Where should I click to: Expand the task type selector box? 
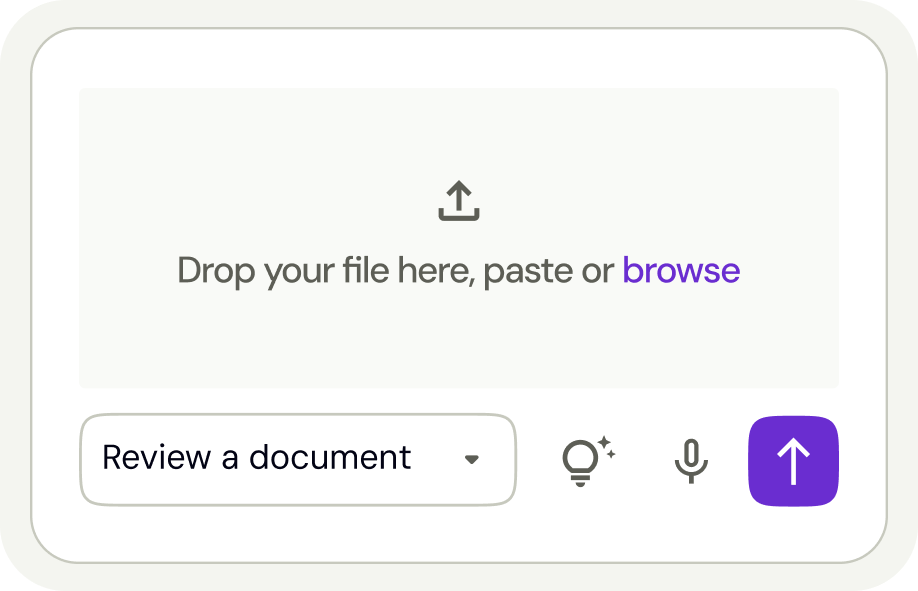point(297,459)
